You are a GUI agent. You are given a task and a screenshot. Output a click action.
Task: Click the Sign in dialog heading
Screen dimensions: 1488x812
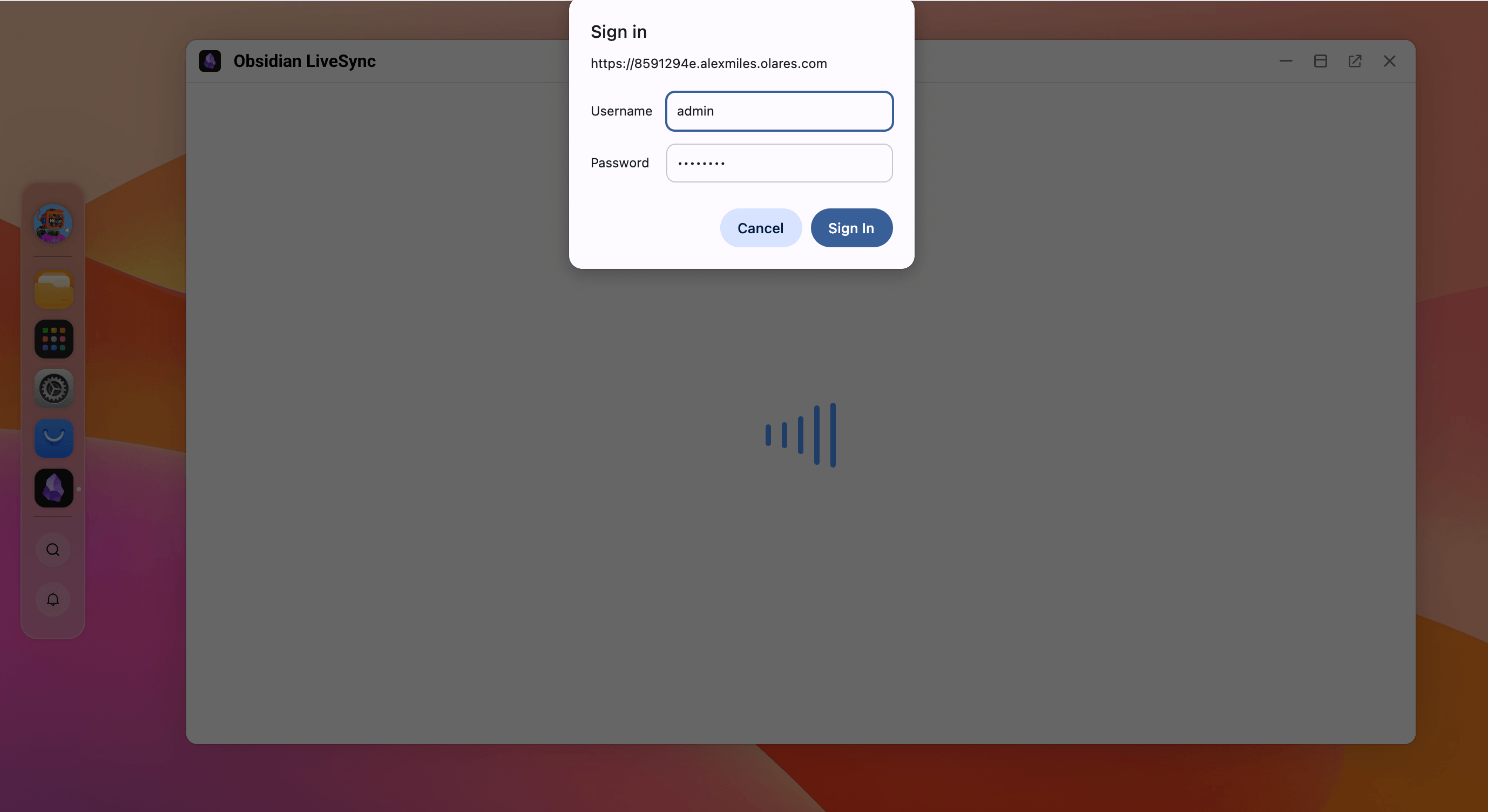[x=618, y=32]
